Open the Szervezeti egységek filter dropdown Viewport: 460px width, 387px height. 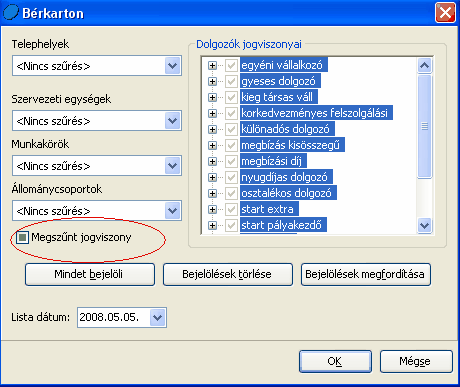point(173,121)
